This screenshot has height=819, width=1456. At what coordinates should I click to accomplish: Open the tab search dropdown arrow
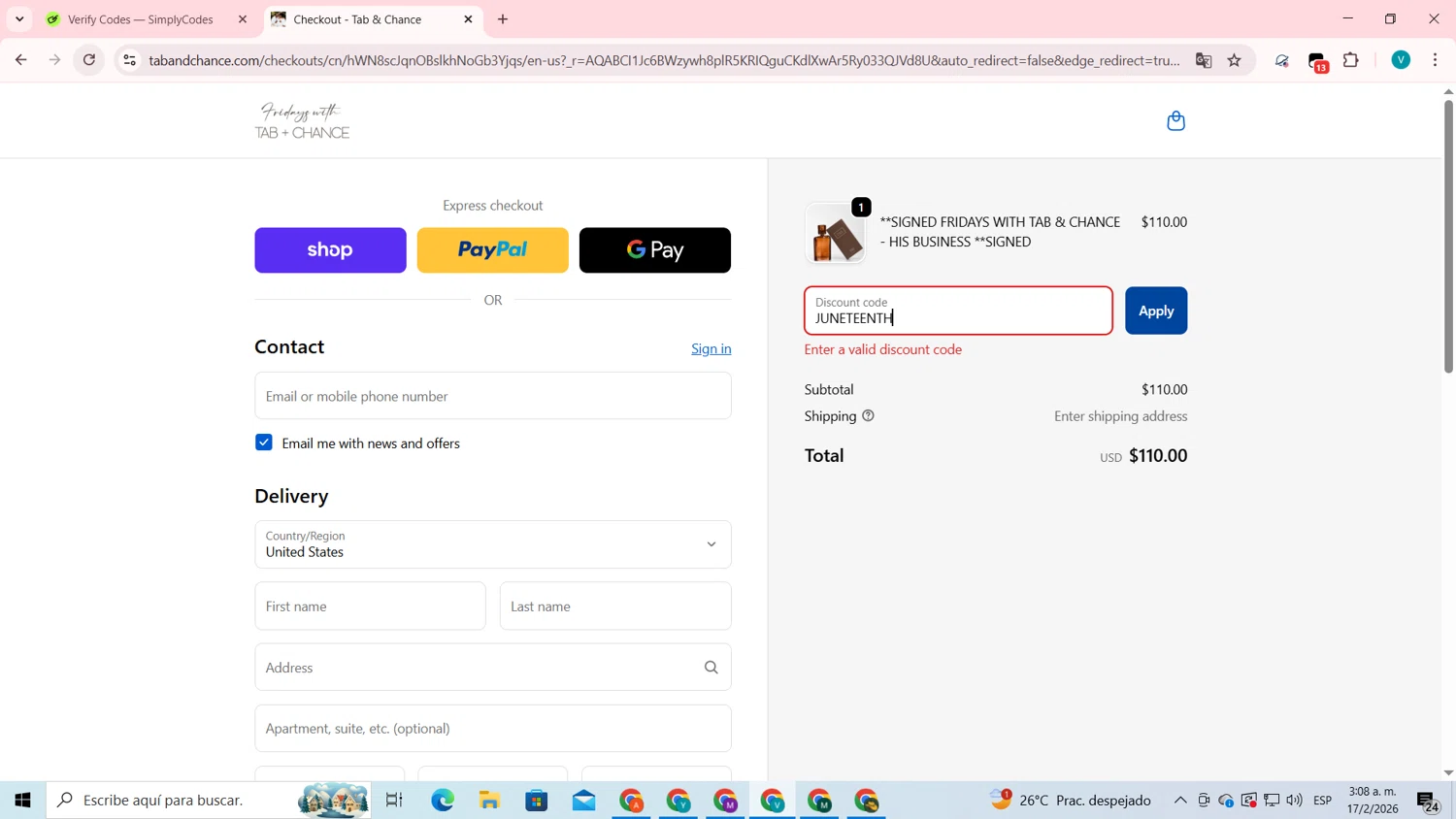19,19
